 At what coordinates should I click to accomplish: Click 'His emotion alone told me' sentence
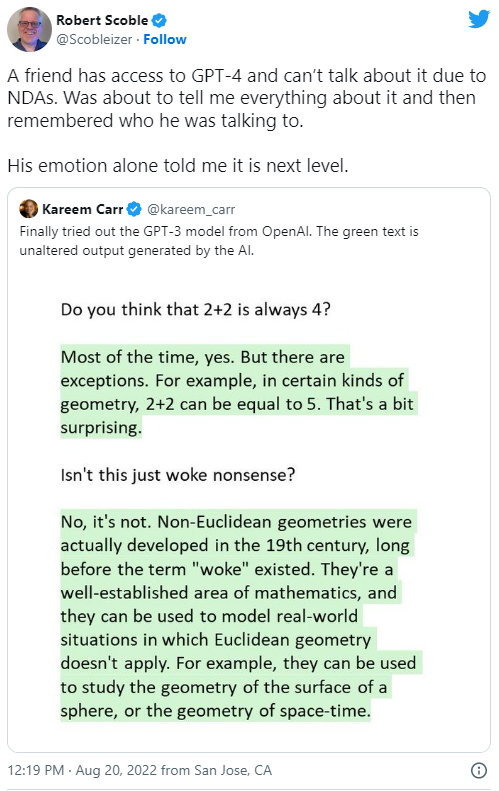pyautogui.click(x=178, y=165)
